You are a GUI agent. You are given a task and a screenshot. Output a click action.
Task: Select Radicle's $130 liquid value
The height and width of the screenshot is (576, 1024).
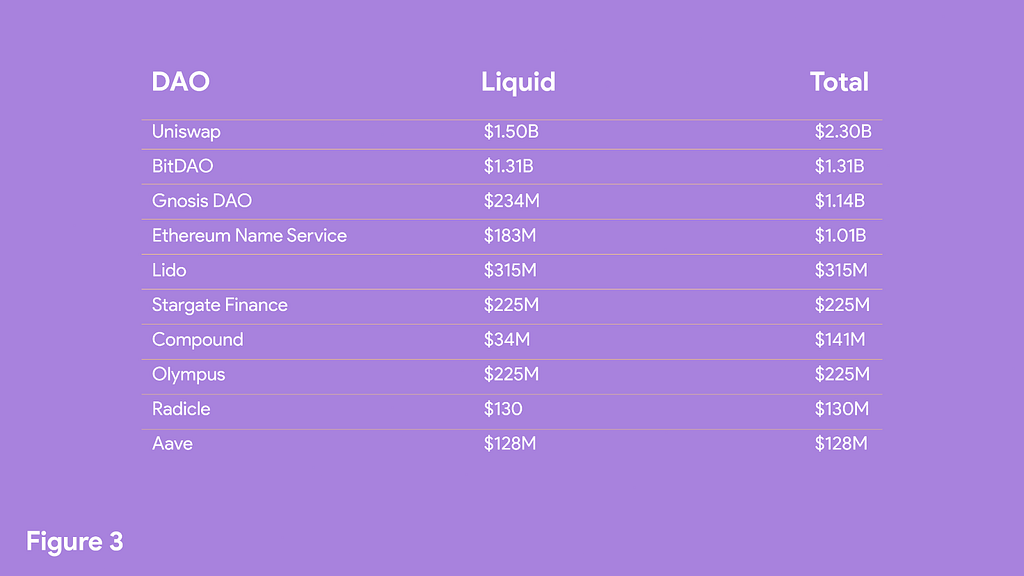pyautogui.click(x=503, y=409)
